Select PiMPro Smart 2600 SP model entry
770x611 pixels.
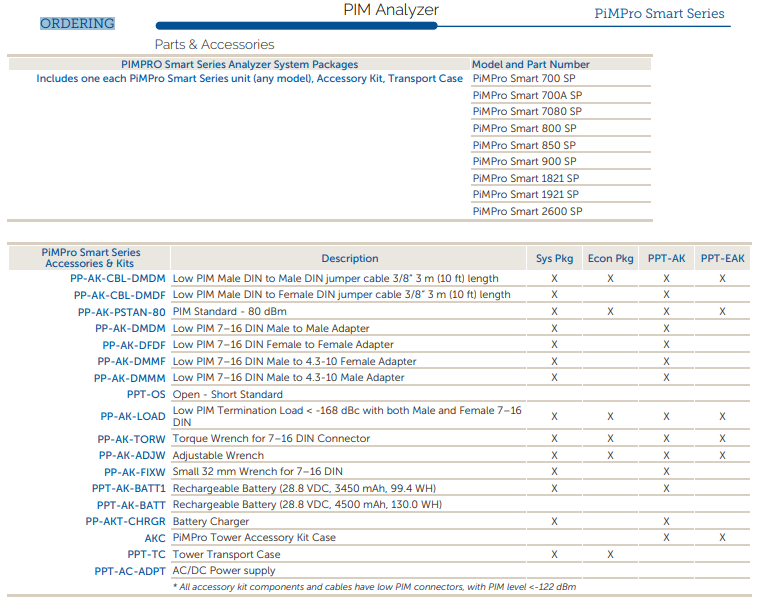[x=526, y=212]
